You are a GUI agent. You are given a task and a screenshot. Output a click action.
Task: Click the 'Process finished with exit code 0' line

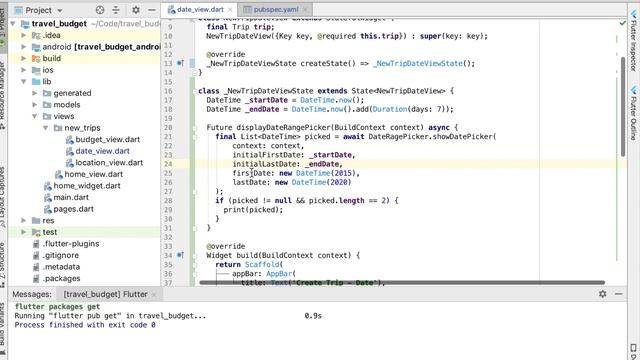[x=85, y=325]
